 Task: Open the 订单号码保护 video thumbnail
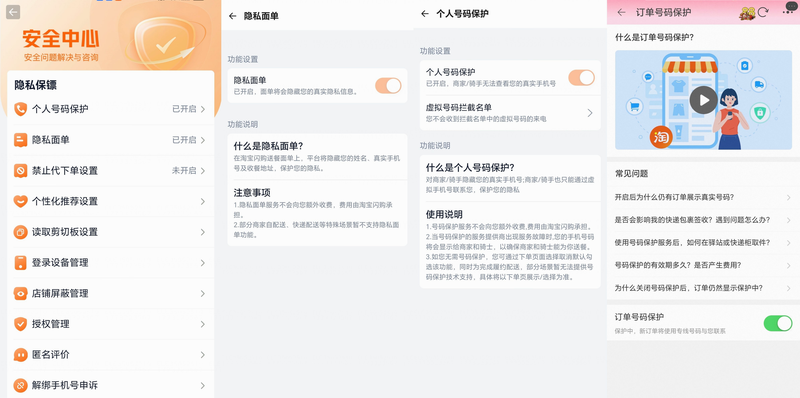point(704,100)
